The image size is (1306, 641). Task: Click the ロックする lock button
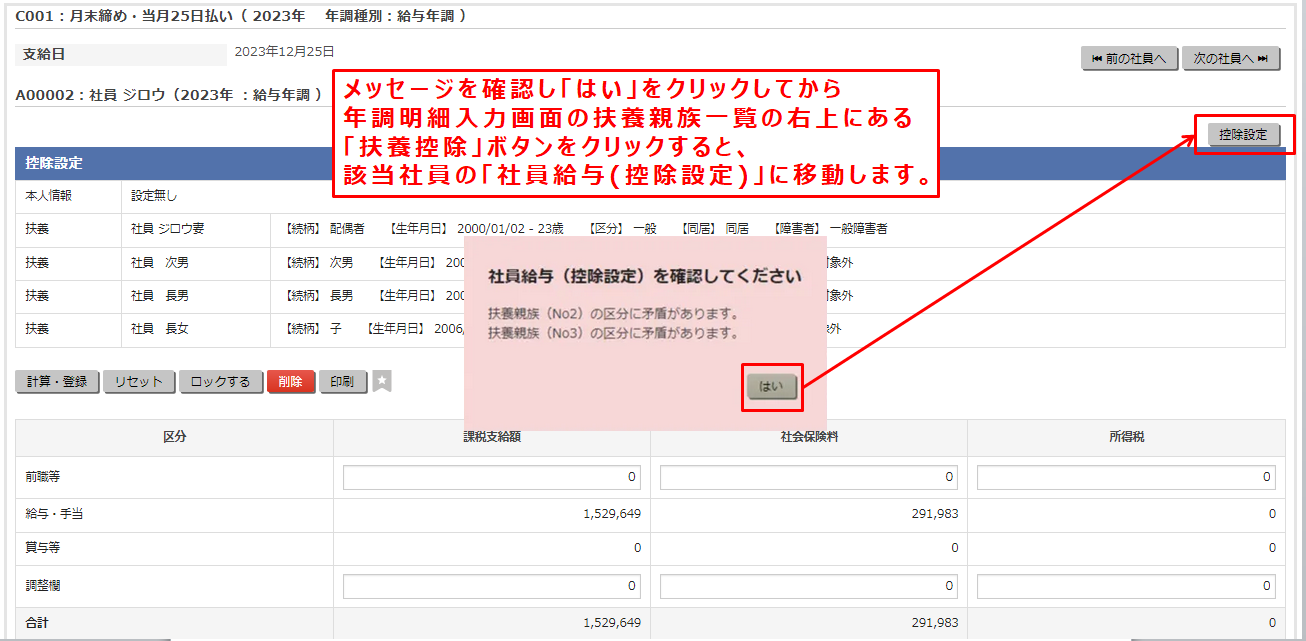[220, 381]
